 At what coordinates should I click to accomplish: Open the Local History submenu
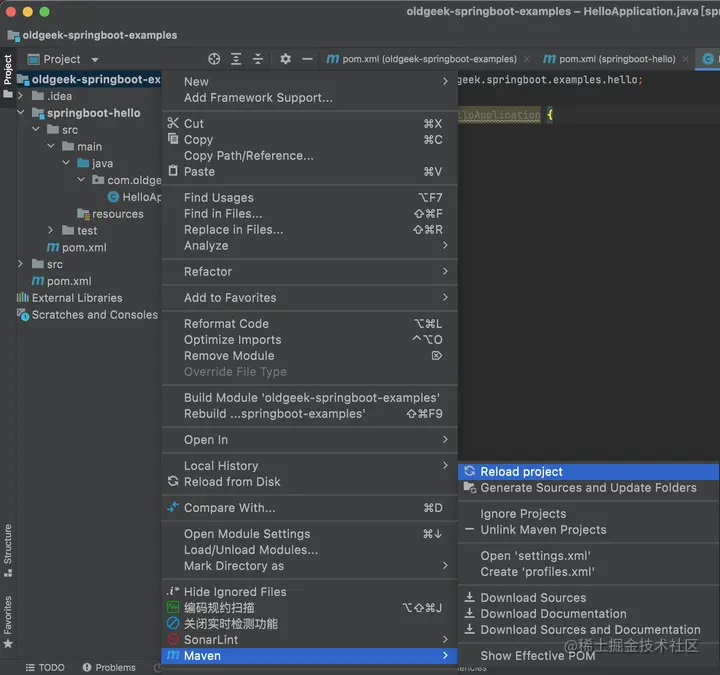click(x=309, y=466)
